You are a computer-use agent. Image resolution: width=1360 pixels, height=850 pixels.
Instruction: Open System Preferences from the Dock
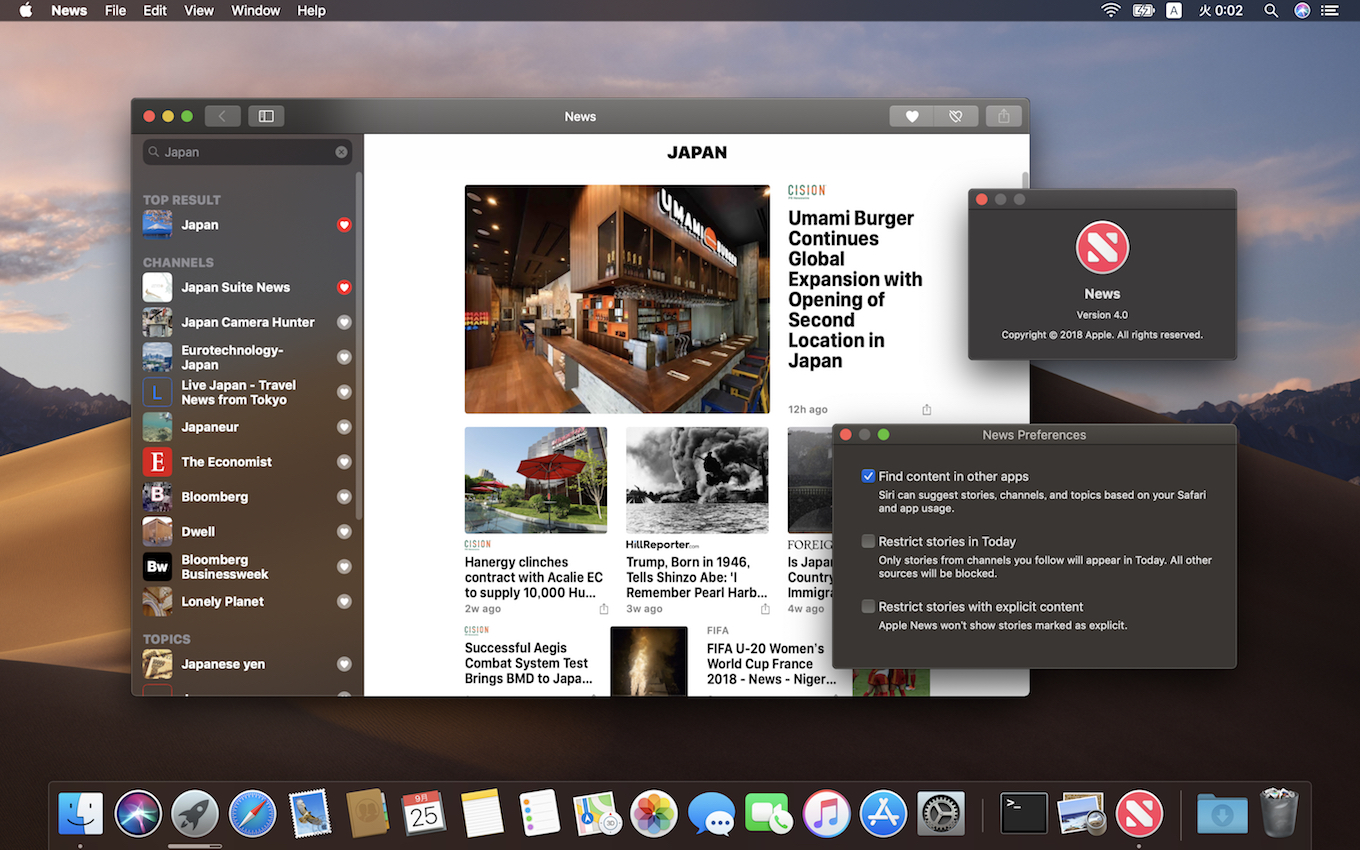(940, 814)
